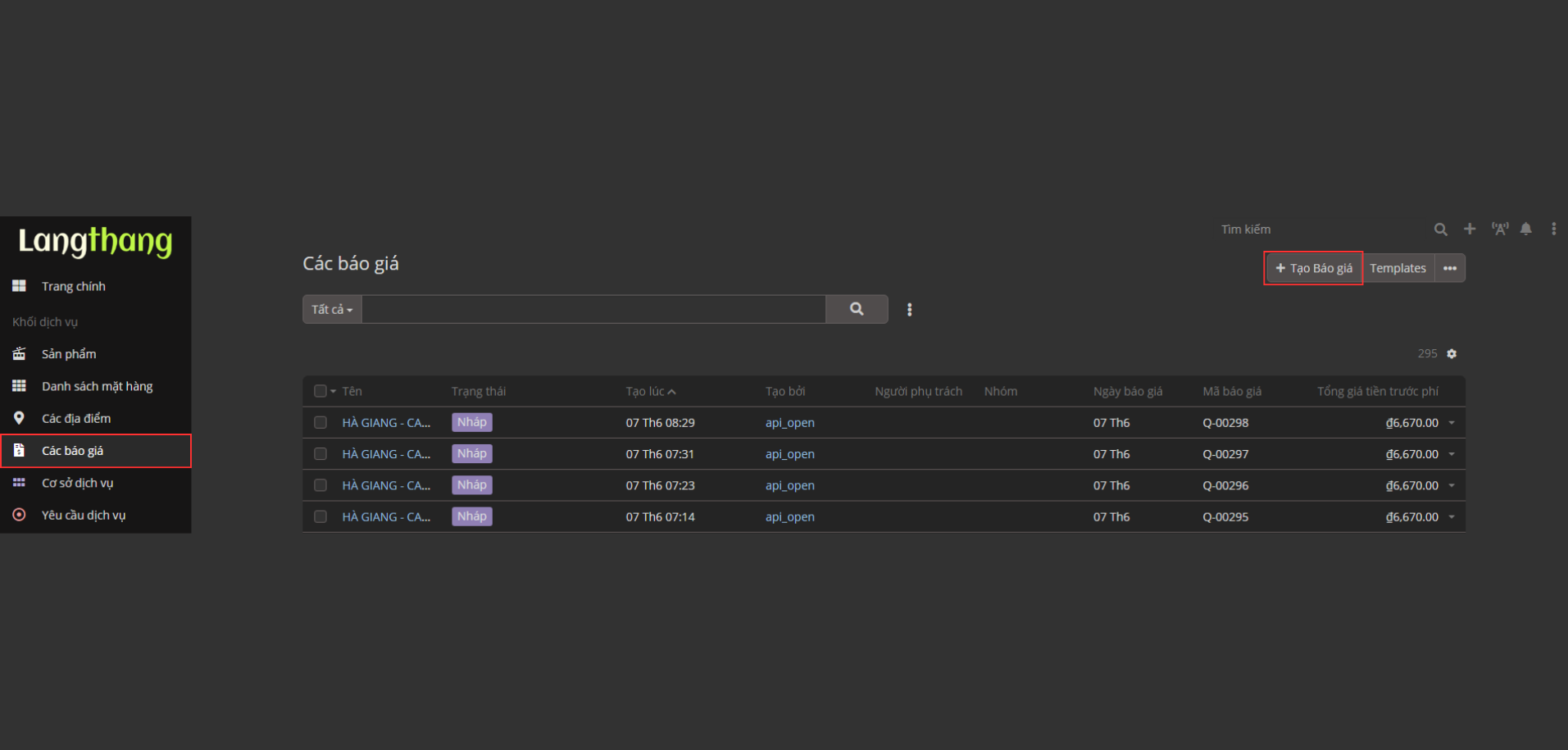Image resolution: width=1568 pixels, height=750 pixels.
Task: Open the more actions button beside Templates
Action: coord(1449,269)
